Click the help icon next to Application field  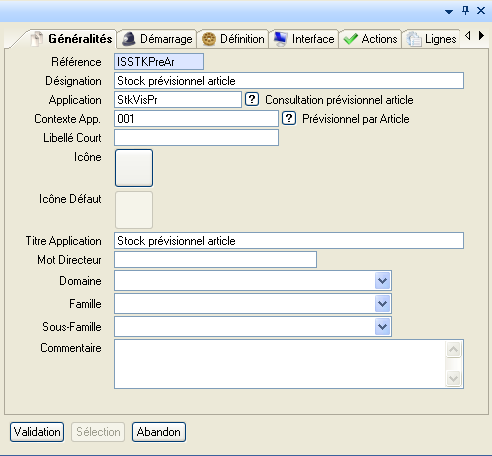pyautogui.click(x=252, y=99)
